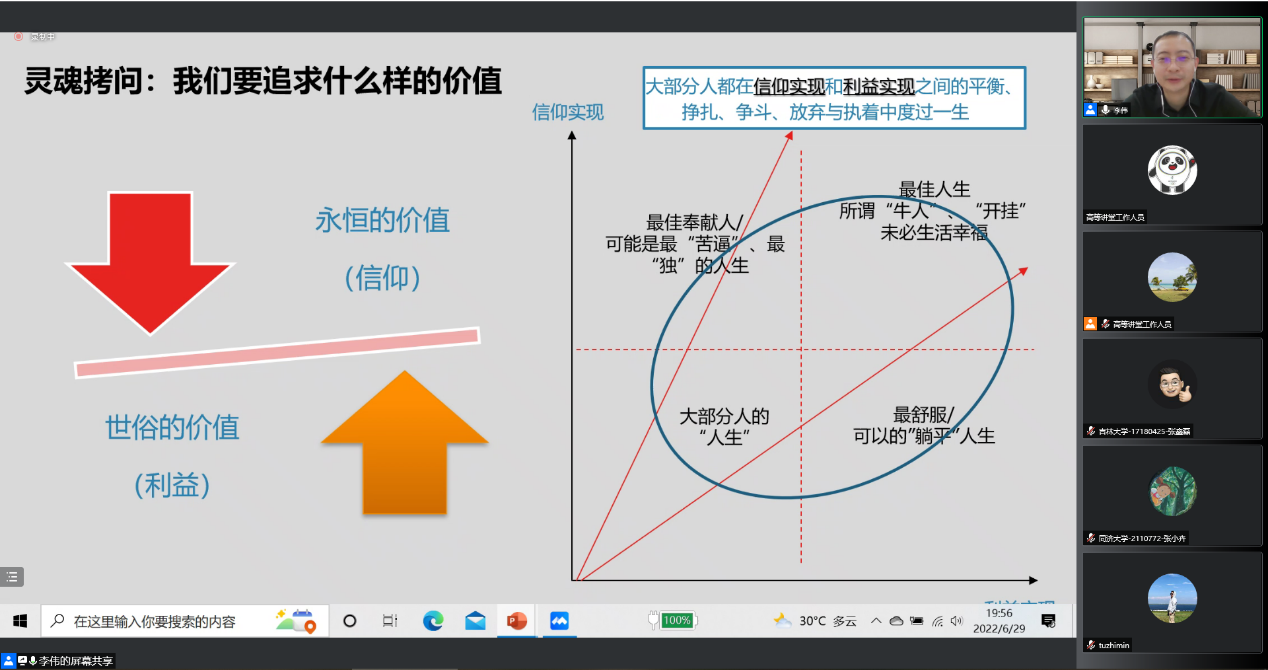The image size is (1268, 670).
Task: Open Tencent Meeting from the taskbar
Action: [x=559, y=621]
